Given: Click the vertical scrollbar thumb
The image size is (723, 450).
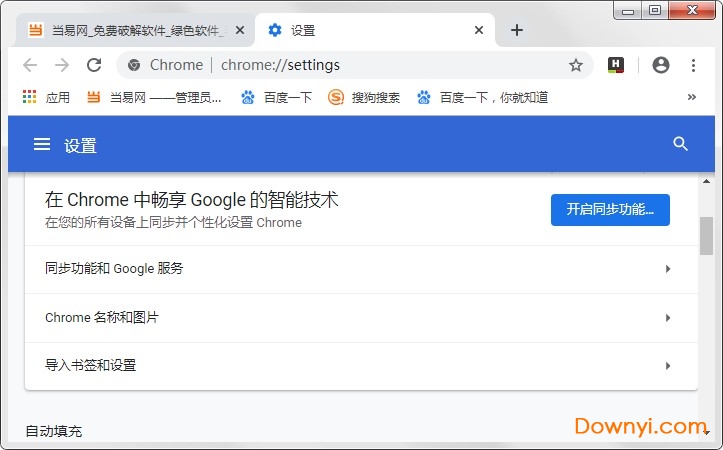Looking at the screenshot, I should (706, 235).
